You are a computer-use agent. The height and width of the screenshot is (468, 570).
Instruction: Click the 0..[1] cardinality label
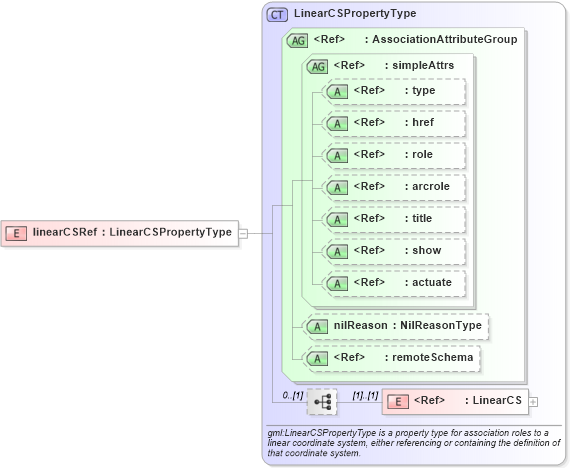pos(293,395)
